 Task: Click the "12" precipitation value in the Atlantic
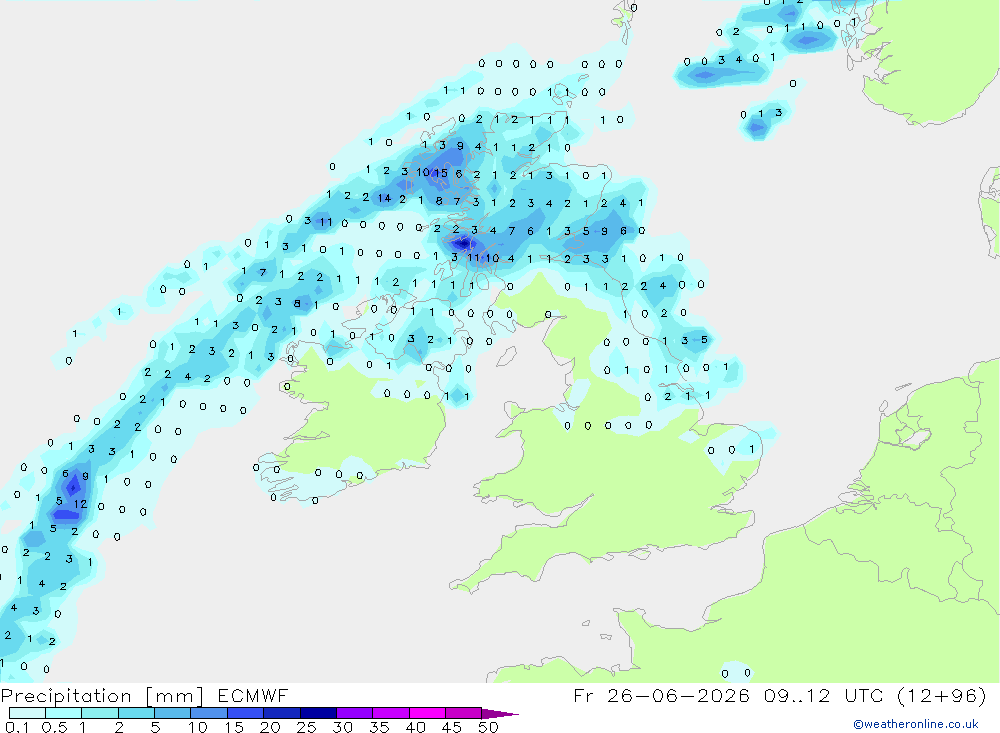point(80,504)
